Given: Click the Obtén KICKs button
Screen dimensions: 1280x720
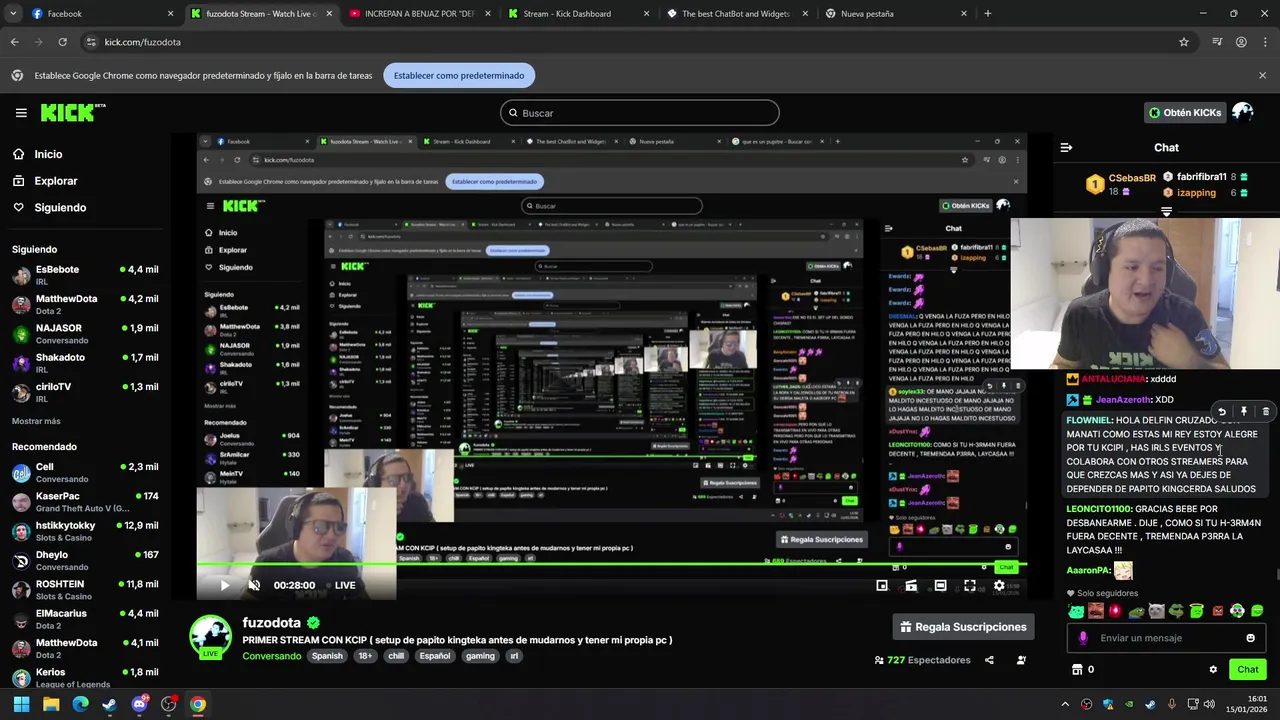Looking at the screenshot, I should tap(1185, 113).
